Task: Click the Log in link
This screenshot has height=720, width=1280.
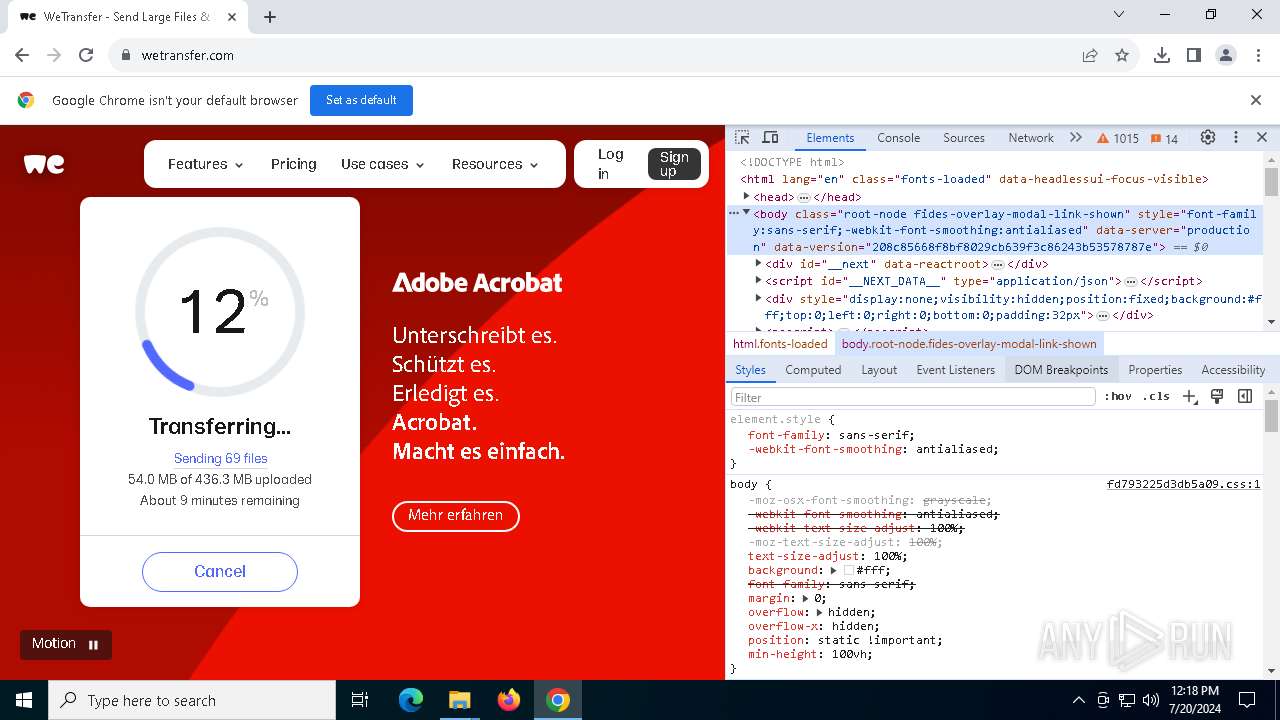Action: point(610,164)
